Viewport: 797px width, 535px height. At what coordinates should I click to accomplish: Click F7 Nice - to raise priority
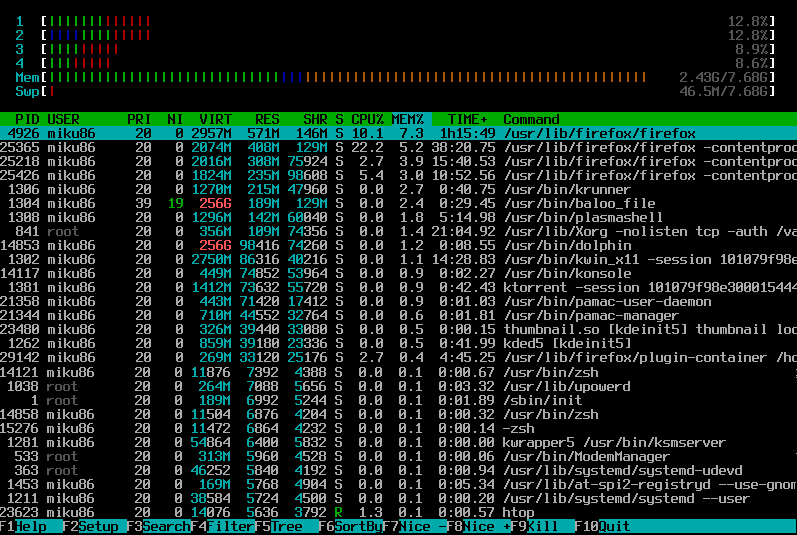(415, 526)
